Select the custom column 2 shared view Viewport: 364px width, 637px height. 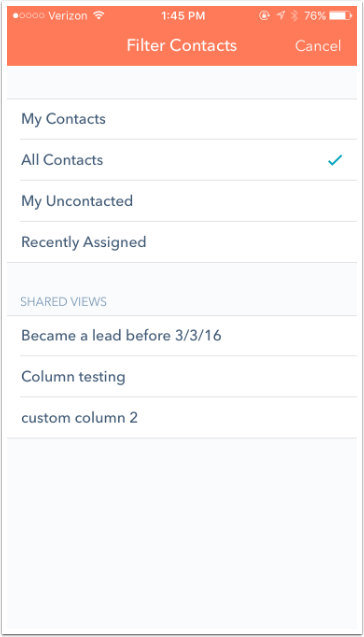coord(182,418)
